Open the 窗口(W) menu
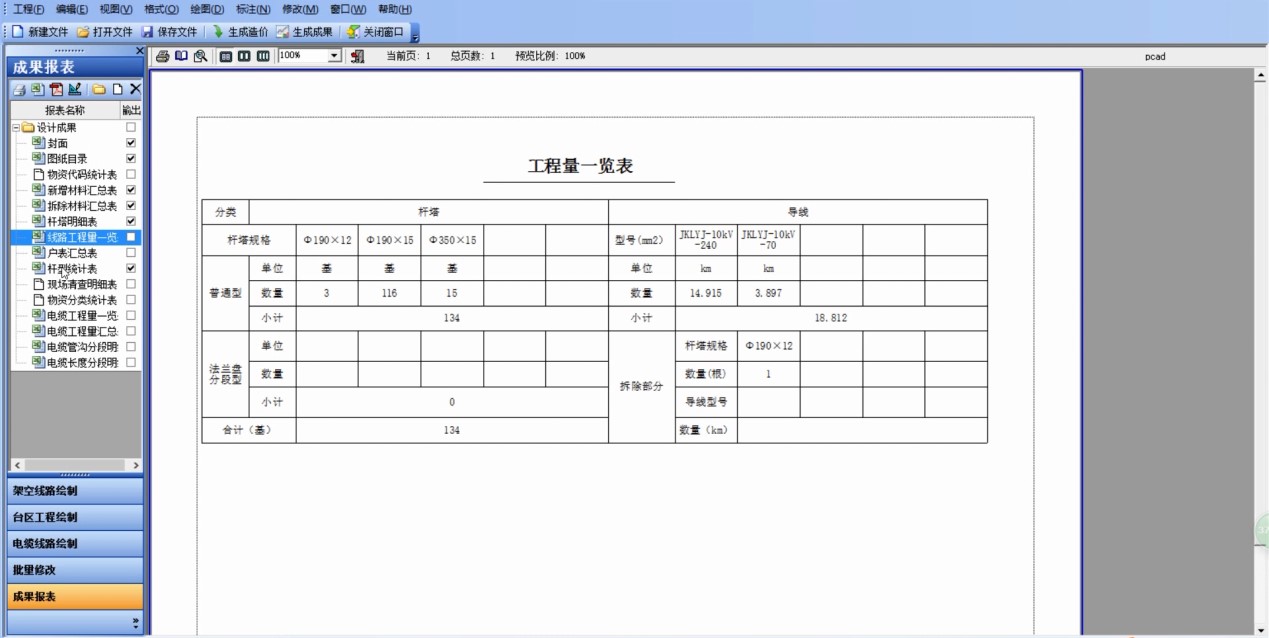Image resolution: width=1269 pixels, height=638 pixels. point(348,9)
